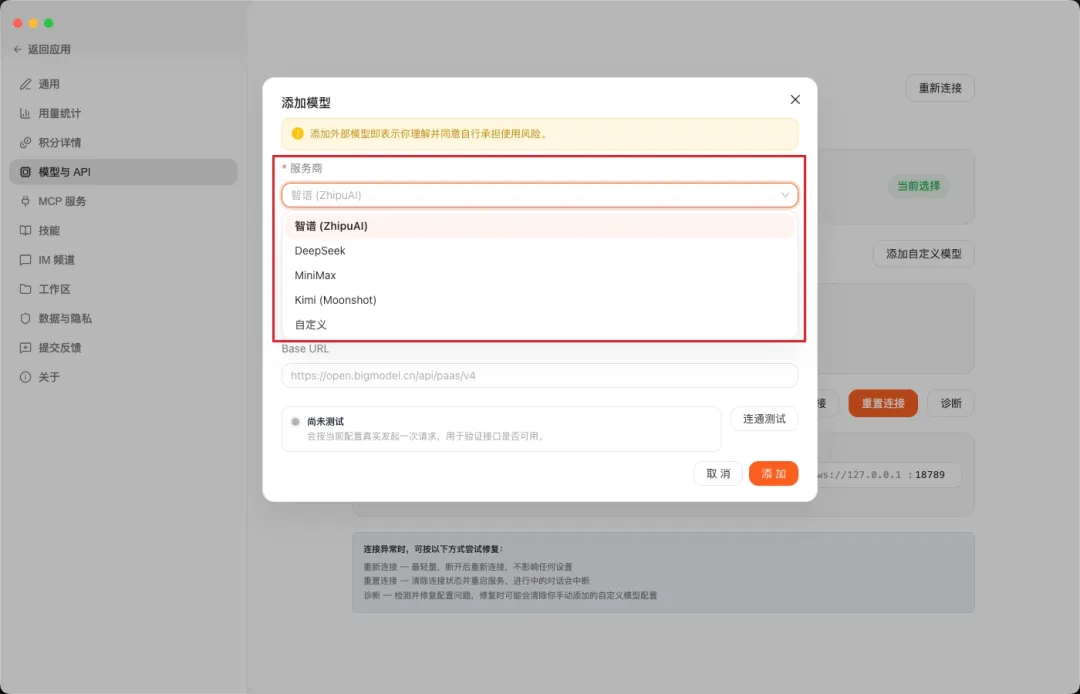Screen dimensions: 1080x694
Task: Click the back arrow beside 返回应用
Action: click(x=18, y=50)
